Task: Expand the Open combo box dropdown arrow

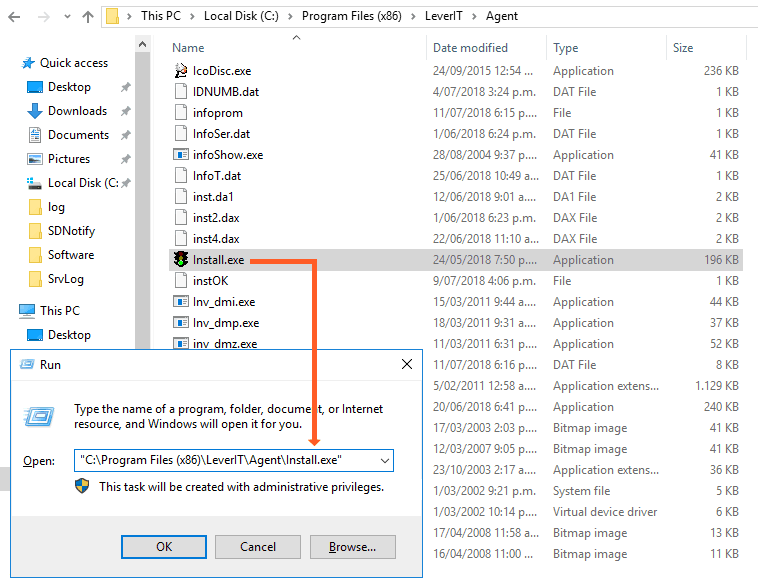Action: [x=385, y=461]
